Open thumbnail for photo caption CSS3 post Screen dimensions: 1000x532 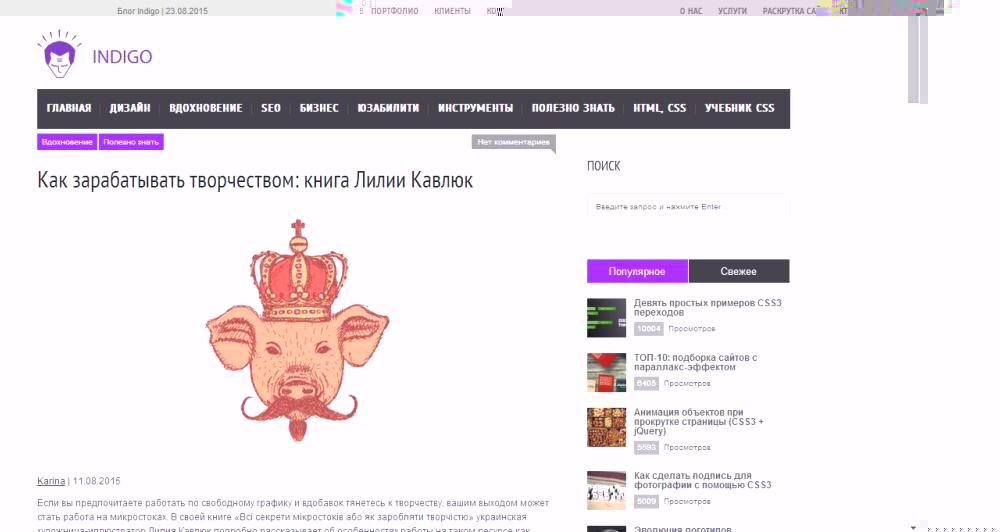point(607,491)
